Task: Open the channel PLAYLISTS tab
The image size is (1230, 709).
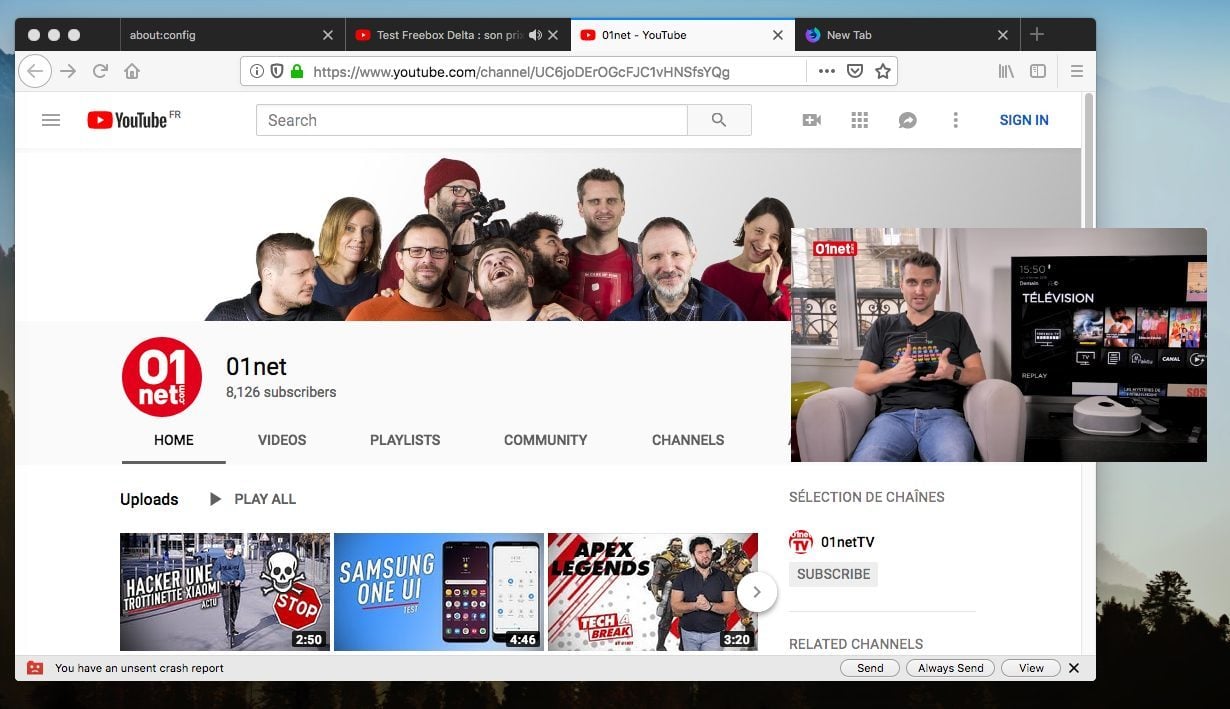Action: (x=405, y=440)
